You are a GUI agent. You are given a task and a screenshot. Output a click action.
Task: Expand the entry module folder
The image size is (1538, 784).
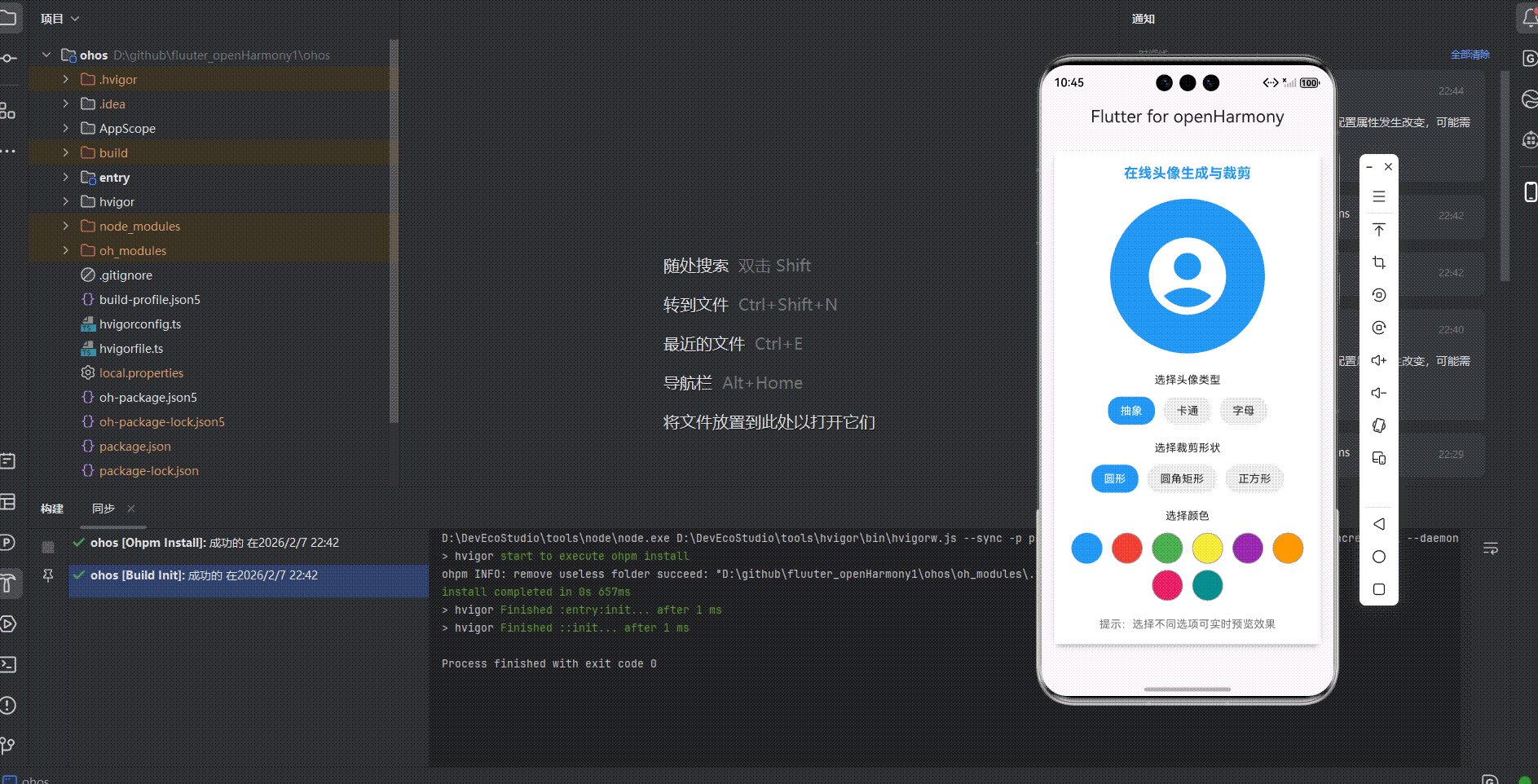tap(66, 177)
